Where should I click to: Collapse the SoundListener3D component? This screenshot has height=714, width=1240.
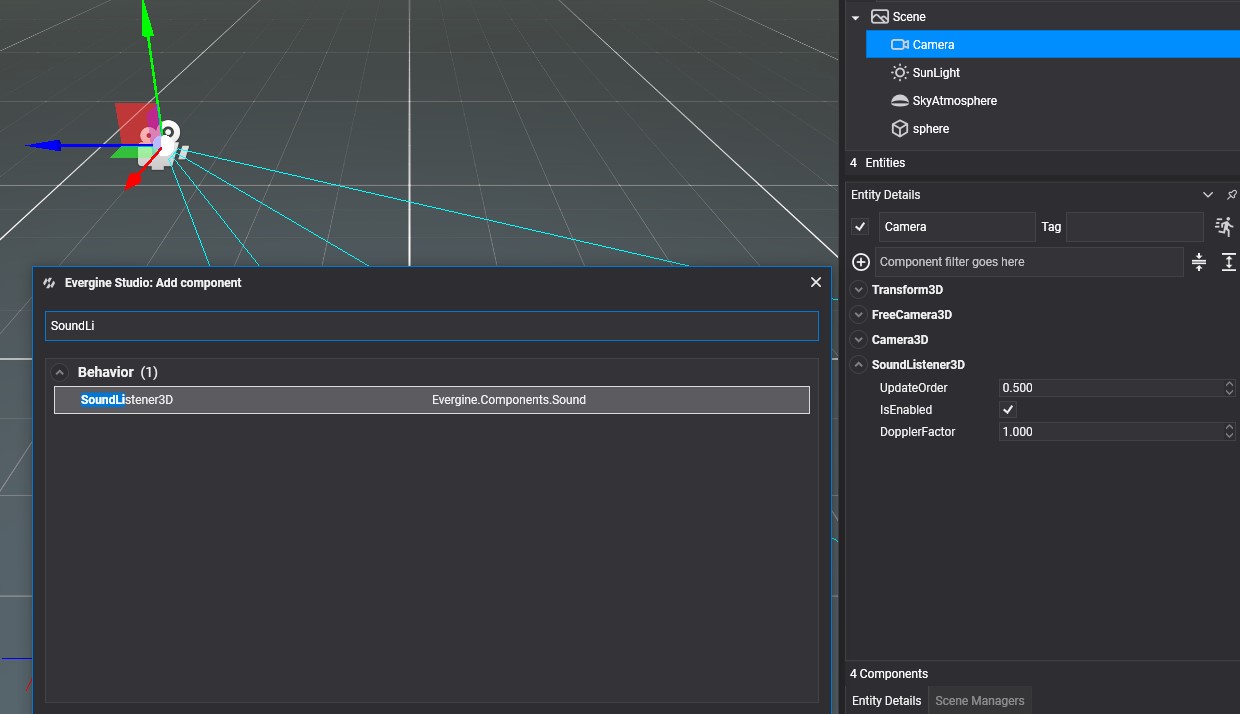click(x=858, y=365)
